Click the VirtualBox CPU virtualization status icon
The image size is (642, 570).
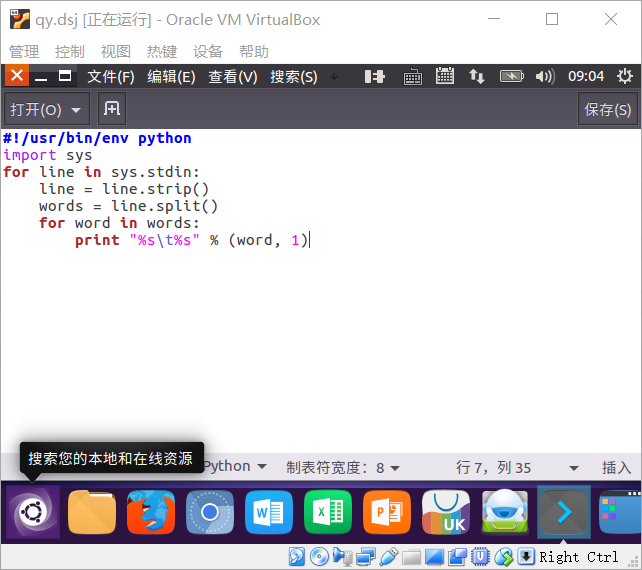click(480, 557)
